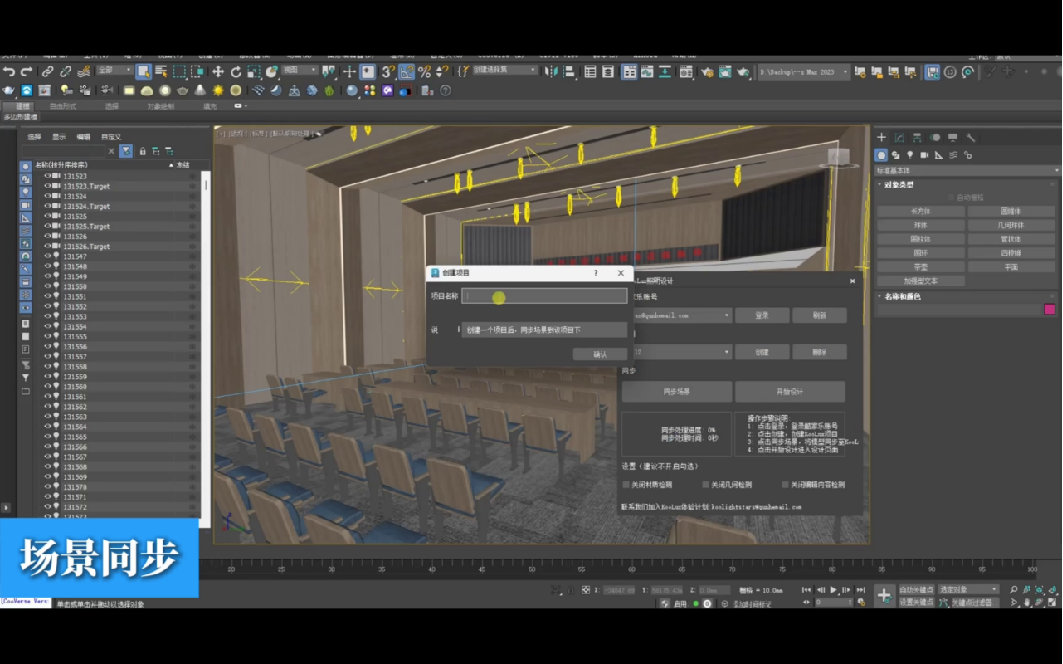Image resolution: width=1063 pixels, height=664 pixels.
Task: Click the 同步场景 button
Action: pyautogui.click(x=676, y=392)
